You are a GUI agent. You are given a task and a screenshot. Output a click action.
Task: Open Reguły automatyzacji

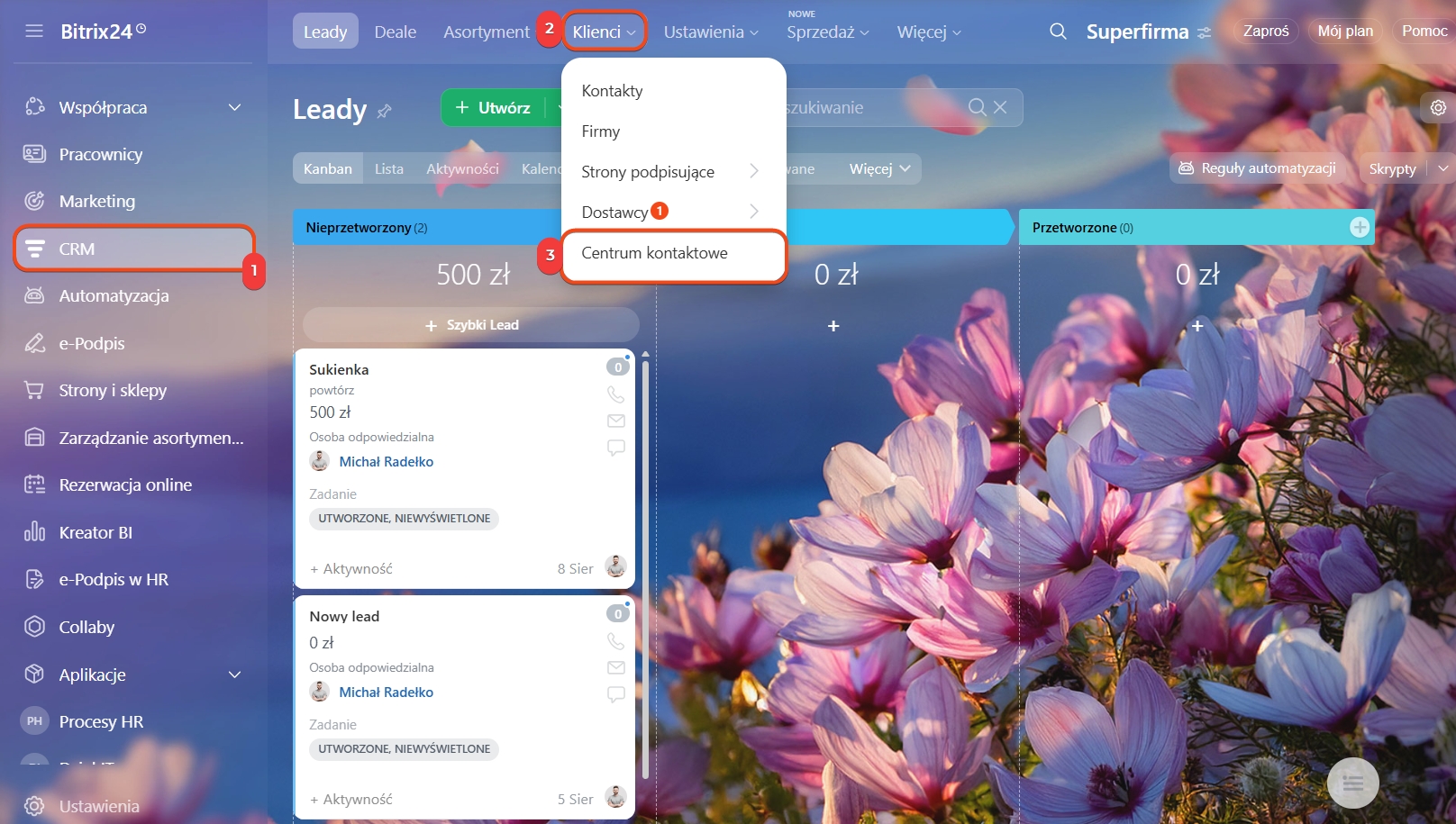pyautogui.click(x=1258, y=168)
